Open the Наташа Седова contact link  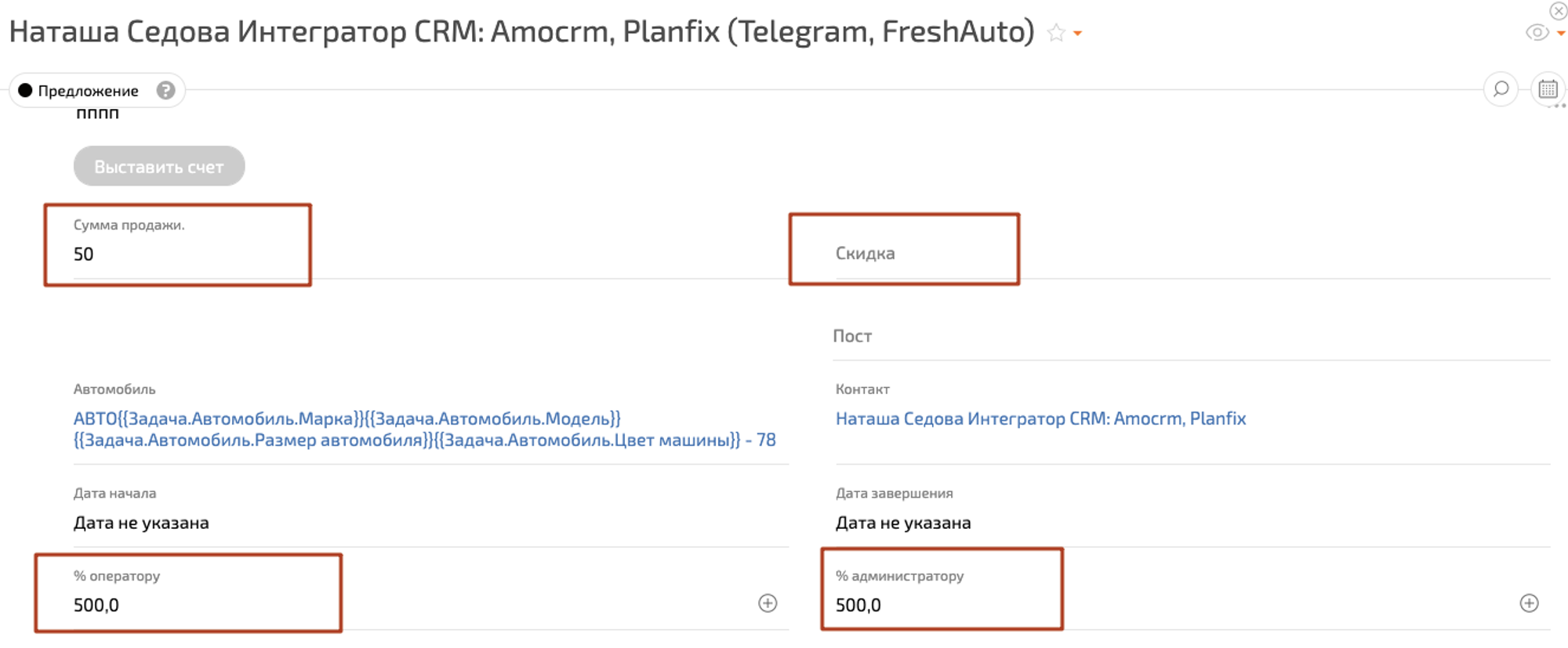pyautogui.click(x=1040, y=418)
